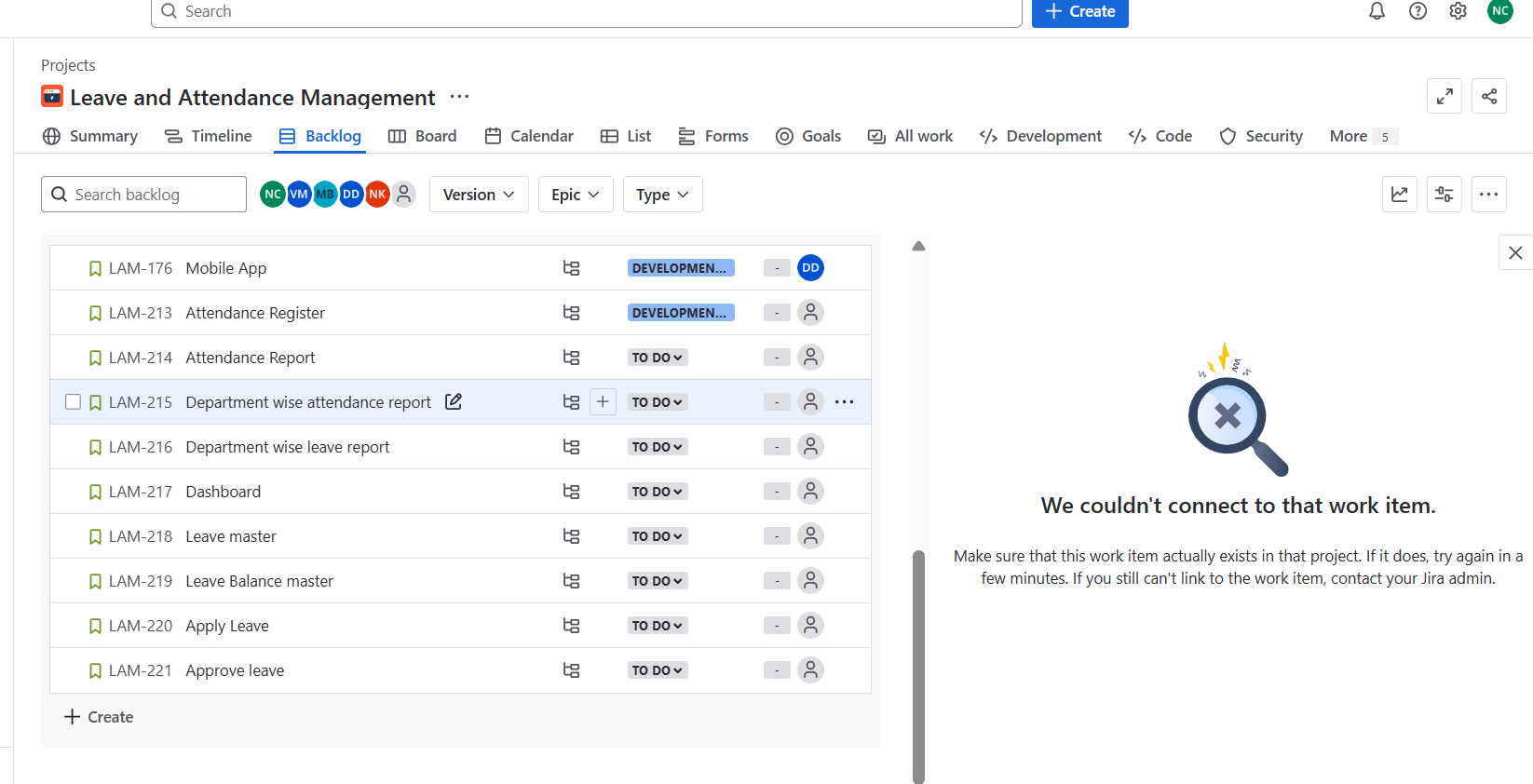This screenshot has height=784, width=1533.
Task: Click Create at bottom of backlog list
Action: [99, 717]
